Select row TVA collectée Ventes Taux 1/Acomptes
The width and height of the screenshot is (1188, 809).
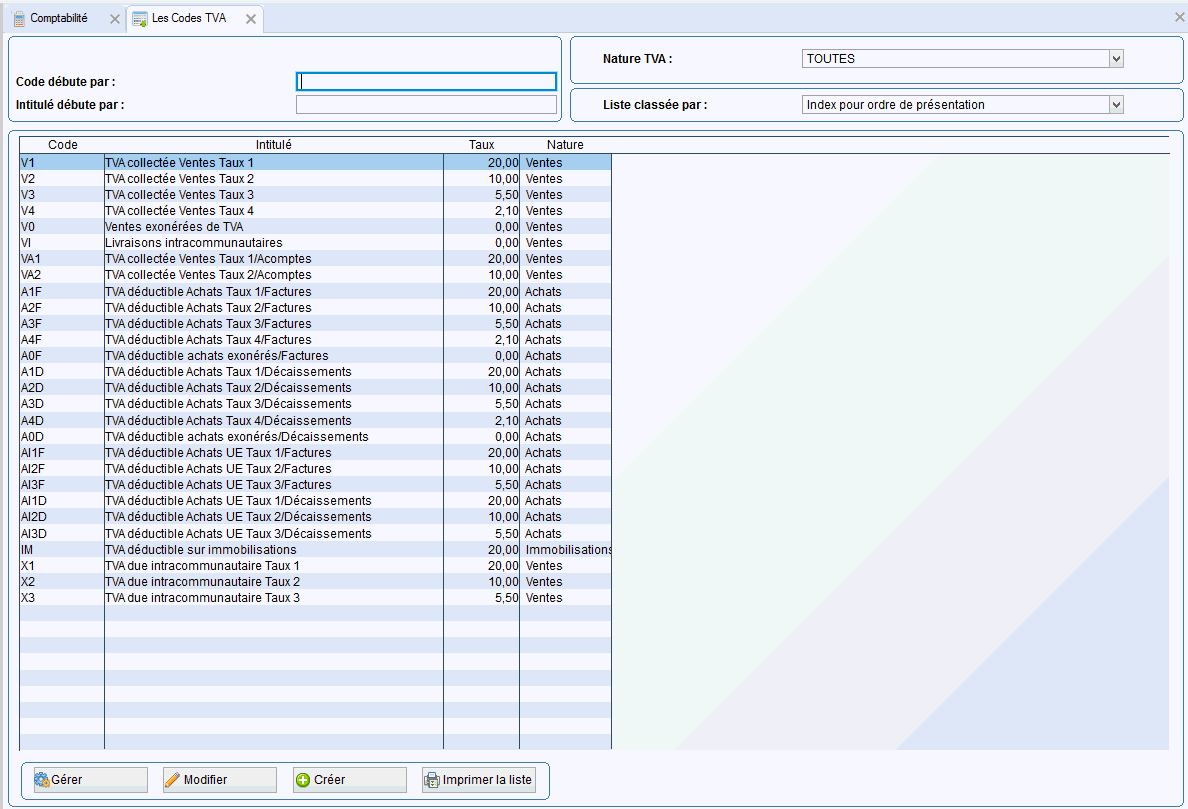click(315, 259)
